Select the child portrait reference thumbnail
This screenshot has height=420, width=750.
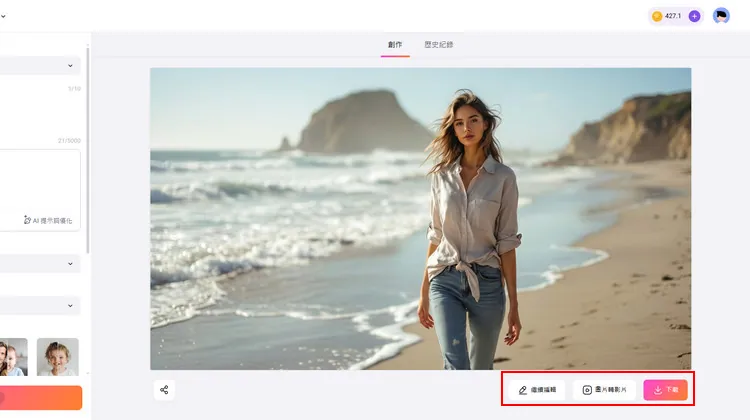pyautogui.click(x=58, y=357)
